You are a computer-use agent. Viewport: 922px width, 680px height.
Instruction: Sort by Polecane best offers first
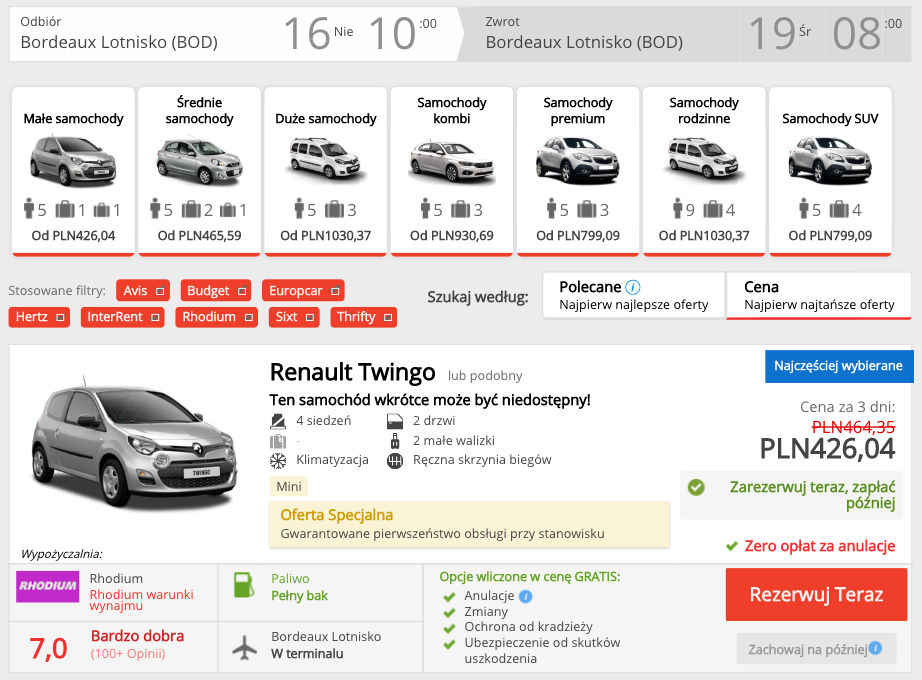[x=634, y=295]
